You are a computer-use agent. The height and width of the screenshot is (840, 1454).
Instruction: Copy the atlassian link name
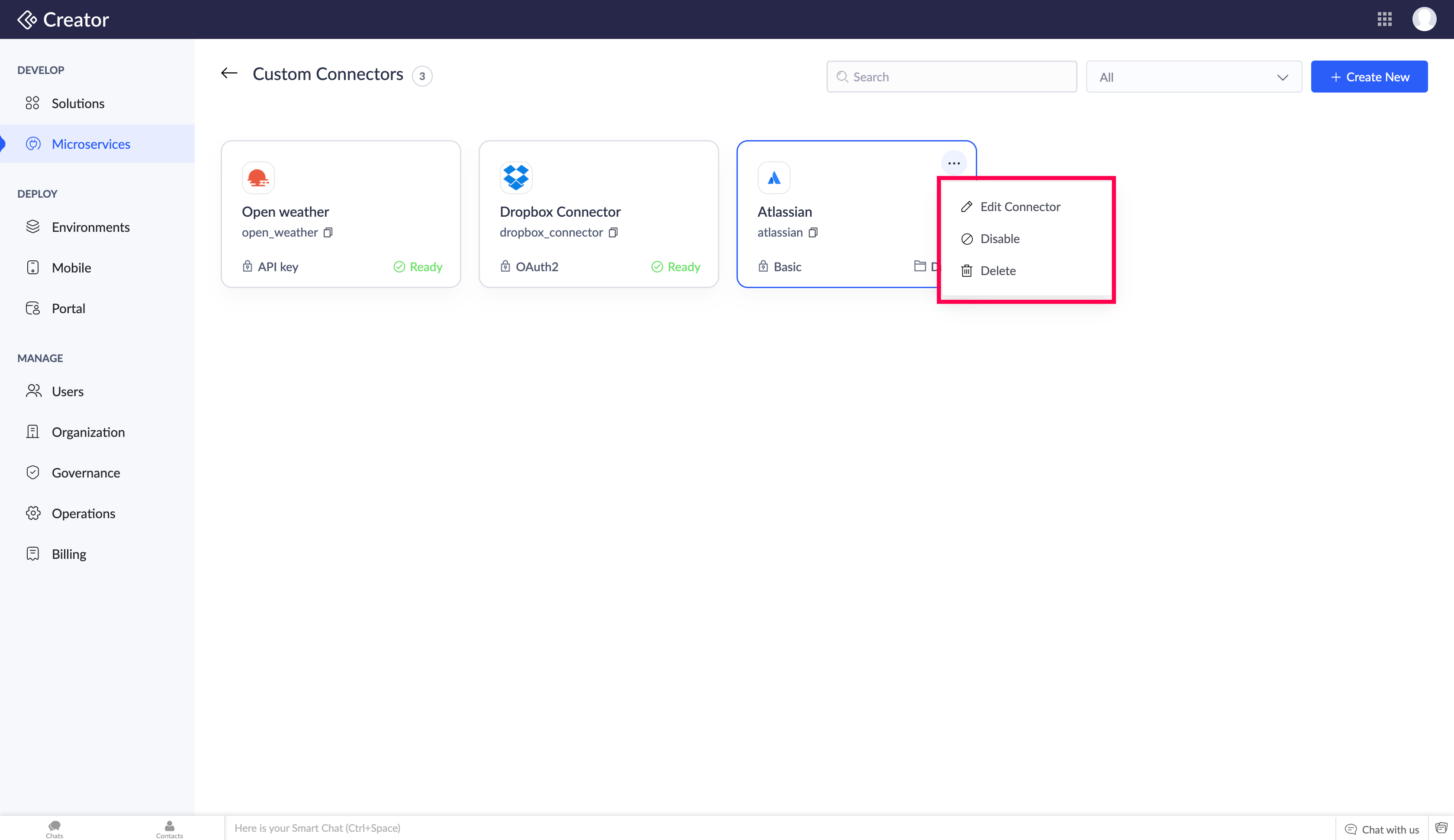(x=812, y=233)
